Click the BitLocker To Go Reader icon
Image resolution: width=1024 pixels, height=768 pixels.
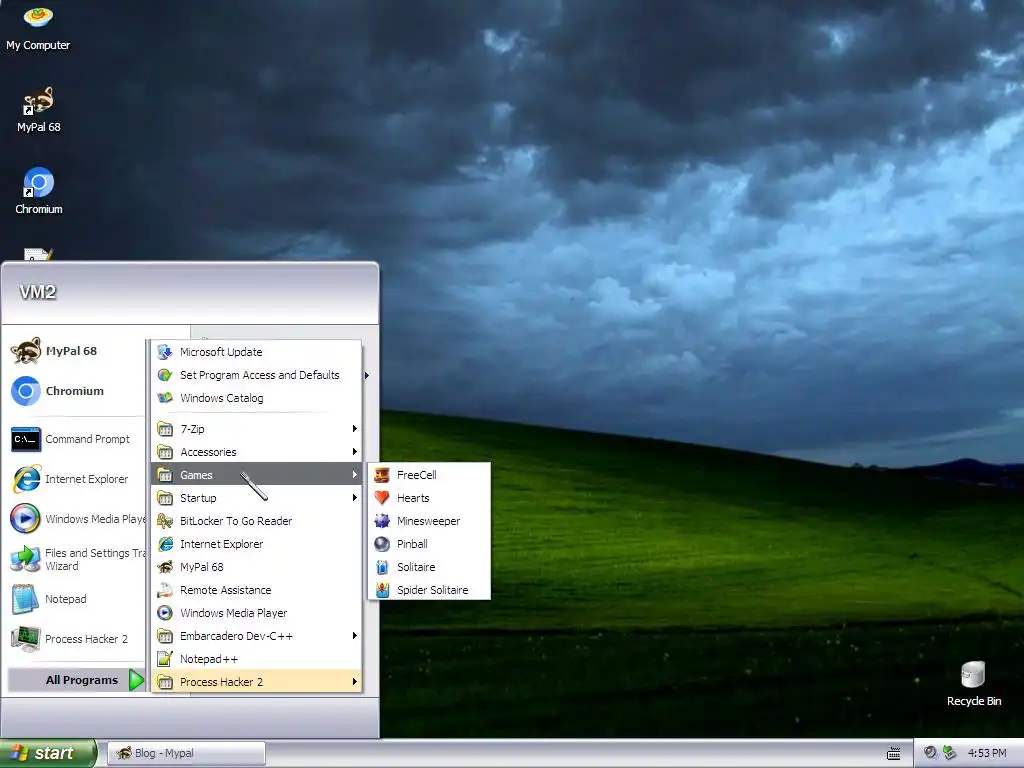165,520
